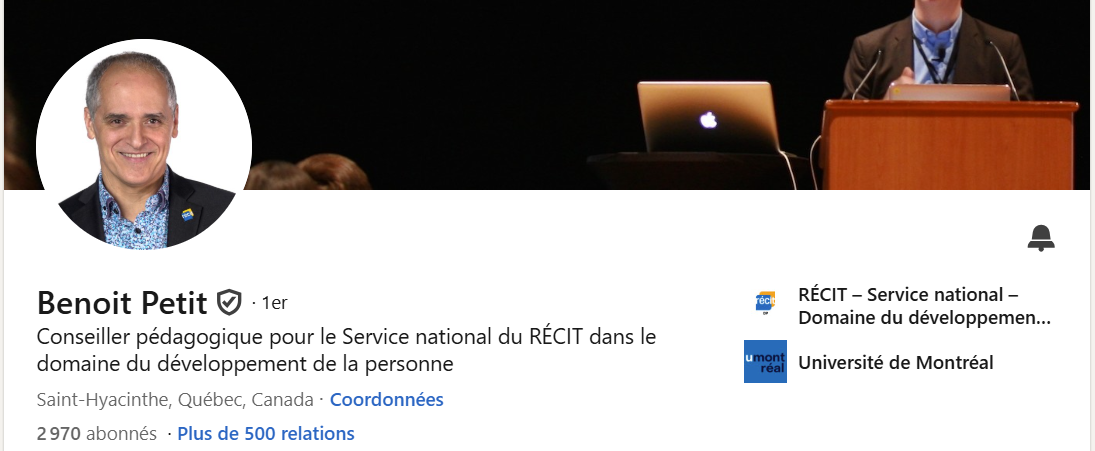Click the floral shirt in profile photo
Viewport: 1095px width, 451px height.
click(133, 212)
